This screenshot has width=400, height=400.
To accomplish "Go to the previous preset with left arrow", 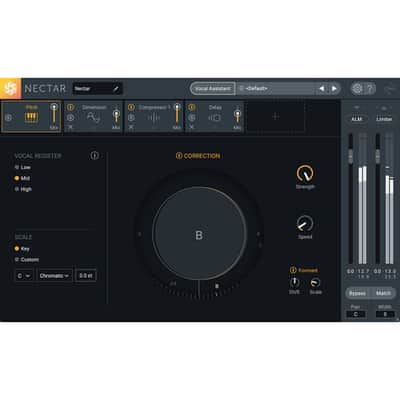I will 322,89.
